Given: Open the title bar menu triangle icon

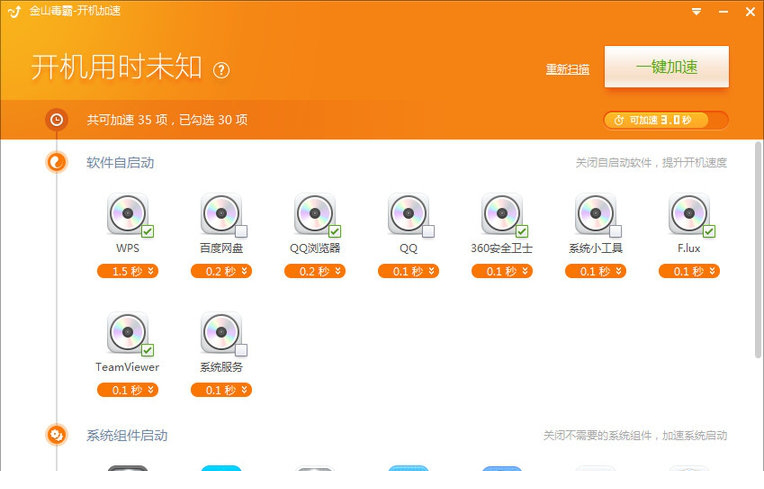Looking at the screenshot, I should 697,12.
